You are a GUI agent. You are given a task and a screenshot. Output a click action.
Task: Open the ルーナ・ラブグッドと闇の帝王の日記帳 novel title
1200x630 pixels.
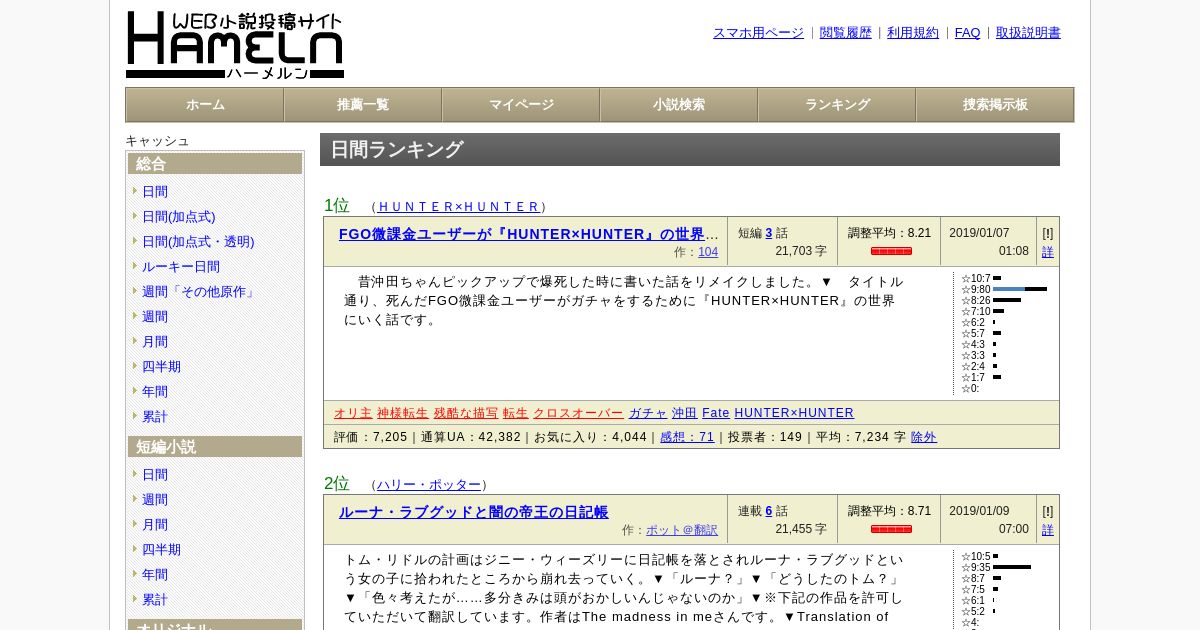473,512
